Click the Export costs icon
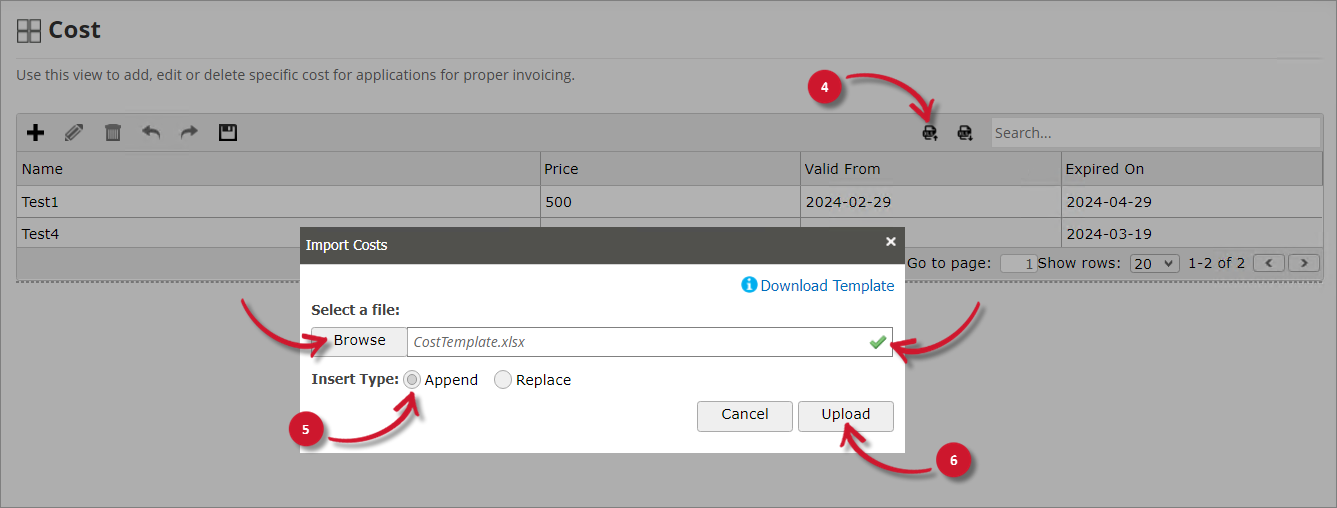Image resolution: width=1337 pixels, height=508 pixels. pos(965,133)
